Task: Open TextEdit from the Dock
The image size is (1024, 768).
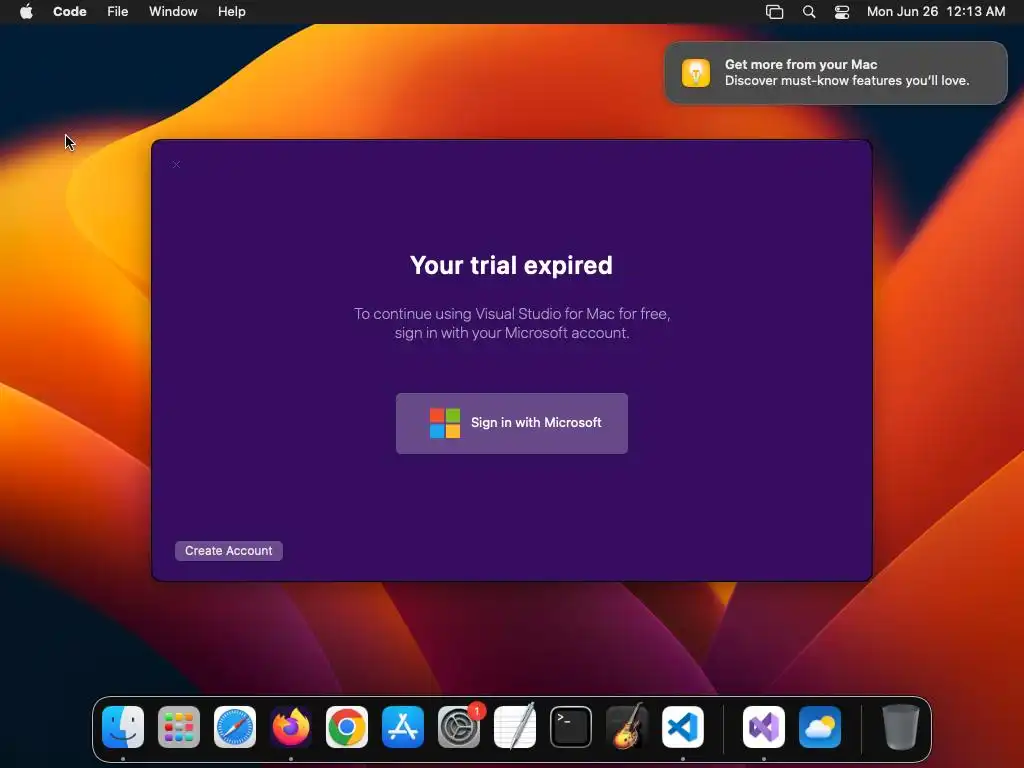Action: (x=515, y=727)
